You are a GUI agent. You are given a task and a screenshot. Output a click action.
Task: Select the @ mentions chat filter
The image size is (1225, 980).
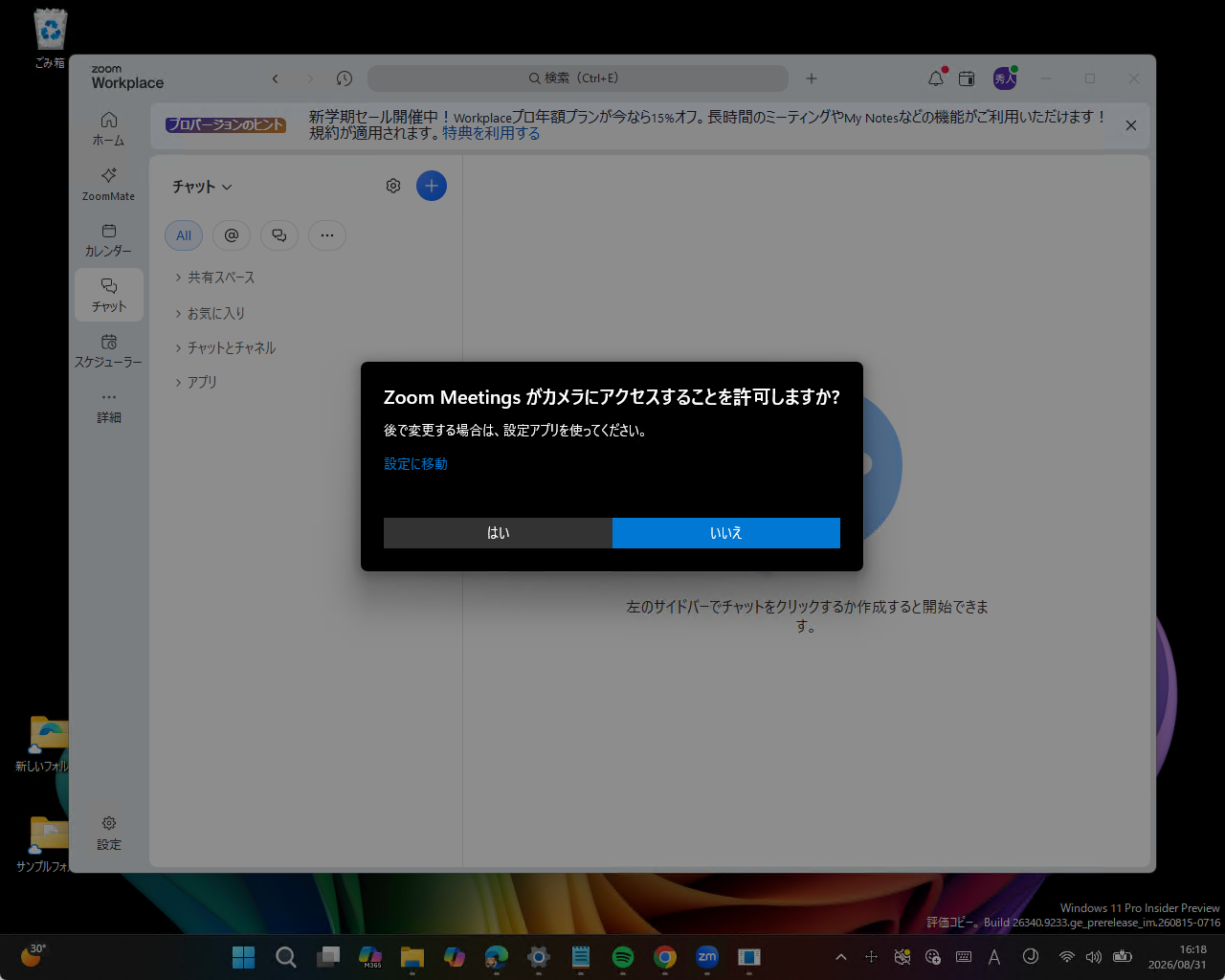(x=232, y=235)
